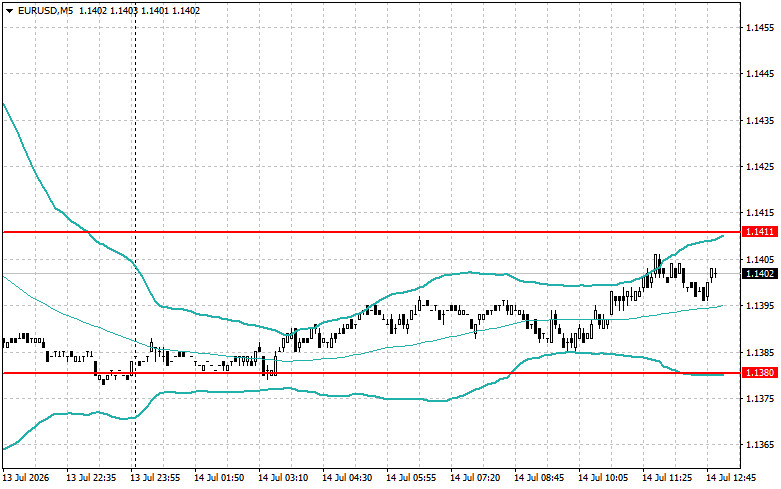Image resolution: width=781 pixels, height=489 pixels.
Task: Select the upper red horizontal resistance line
Action: point(371,232)
